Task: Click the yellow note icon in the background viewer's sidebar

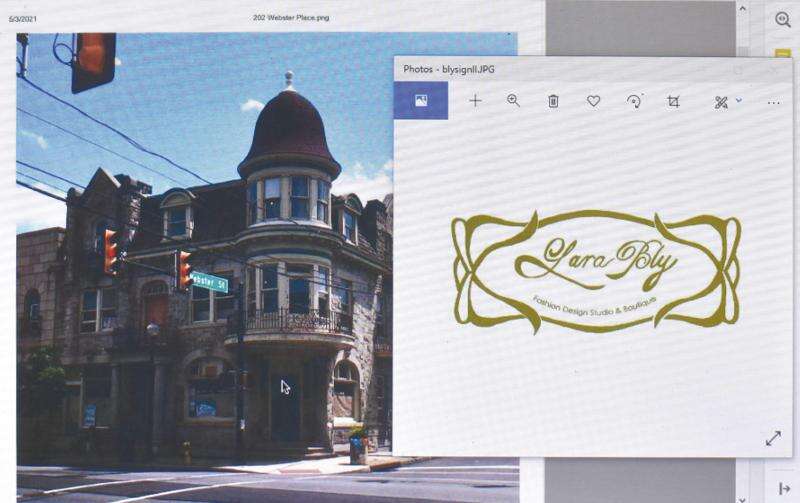Action: coord(783,53)
